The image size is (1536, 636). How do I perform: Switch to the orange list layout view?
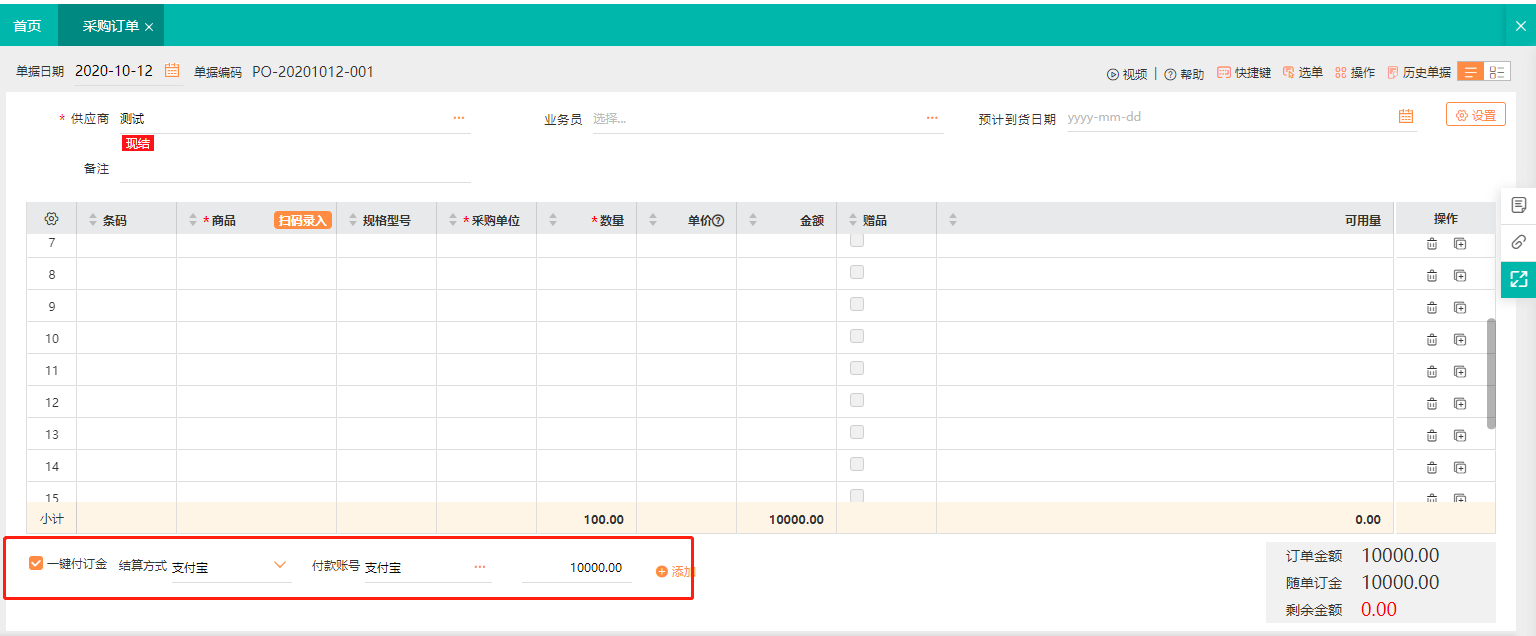1471,72
